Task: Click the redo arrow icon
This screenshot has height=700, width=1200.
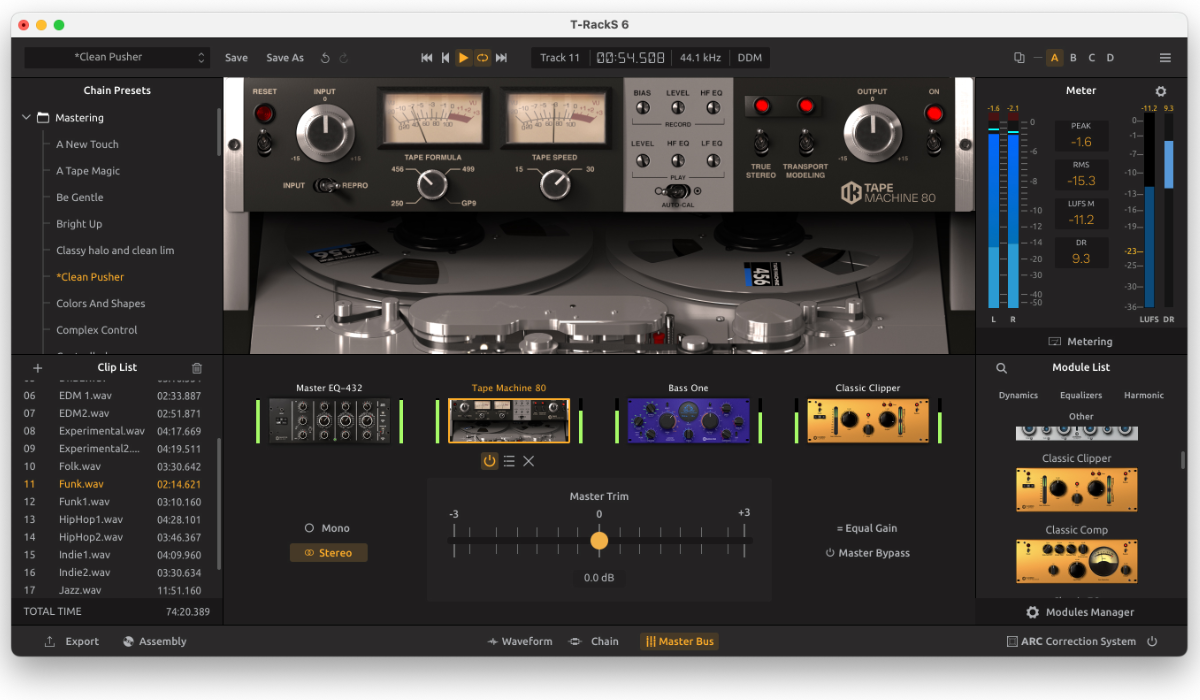Action: click(x=344, y=58)
